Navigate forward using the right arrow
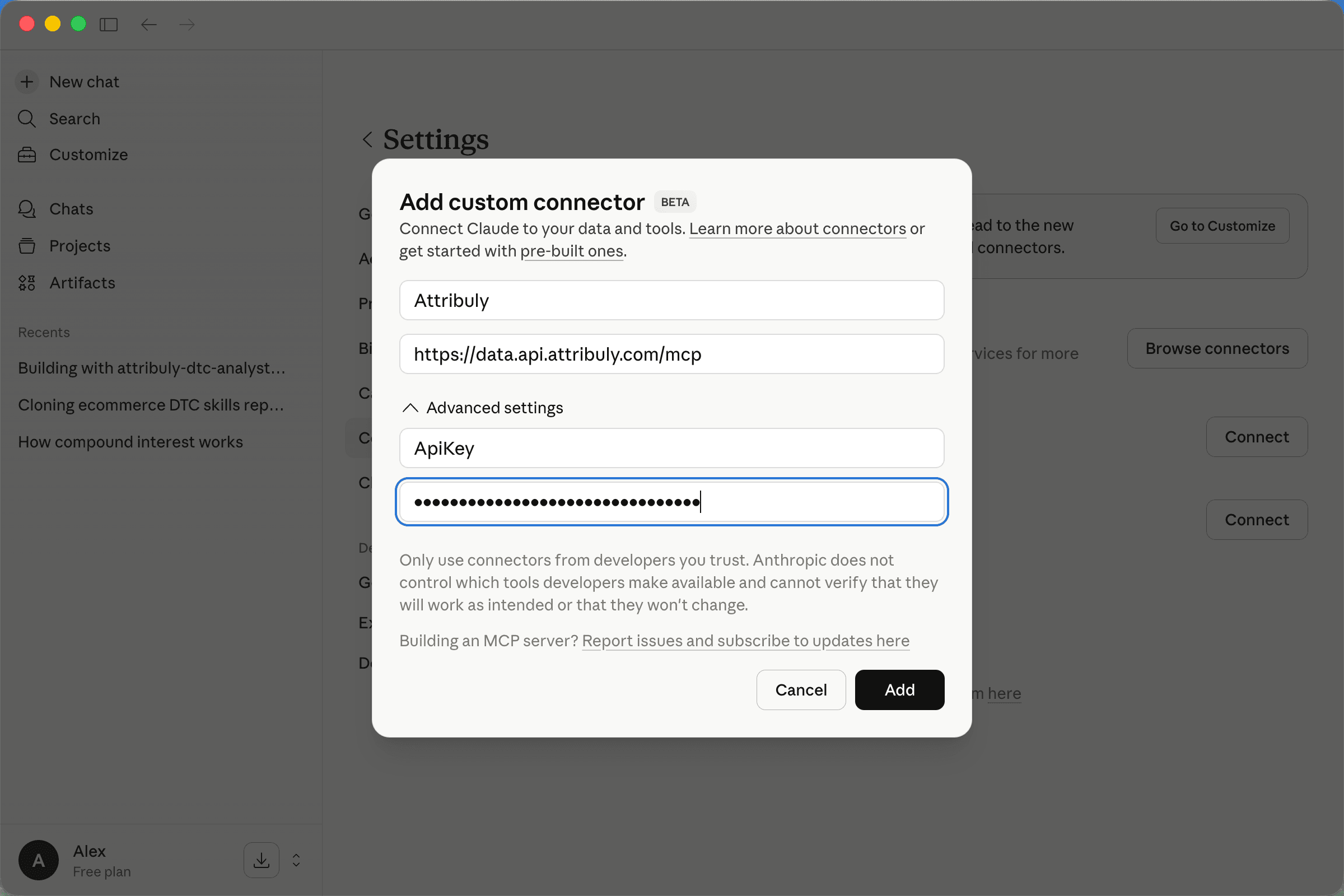The image size is (1344, 896). click(186, 24)
